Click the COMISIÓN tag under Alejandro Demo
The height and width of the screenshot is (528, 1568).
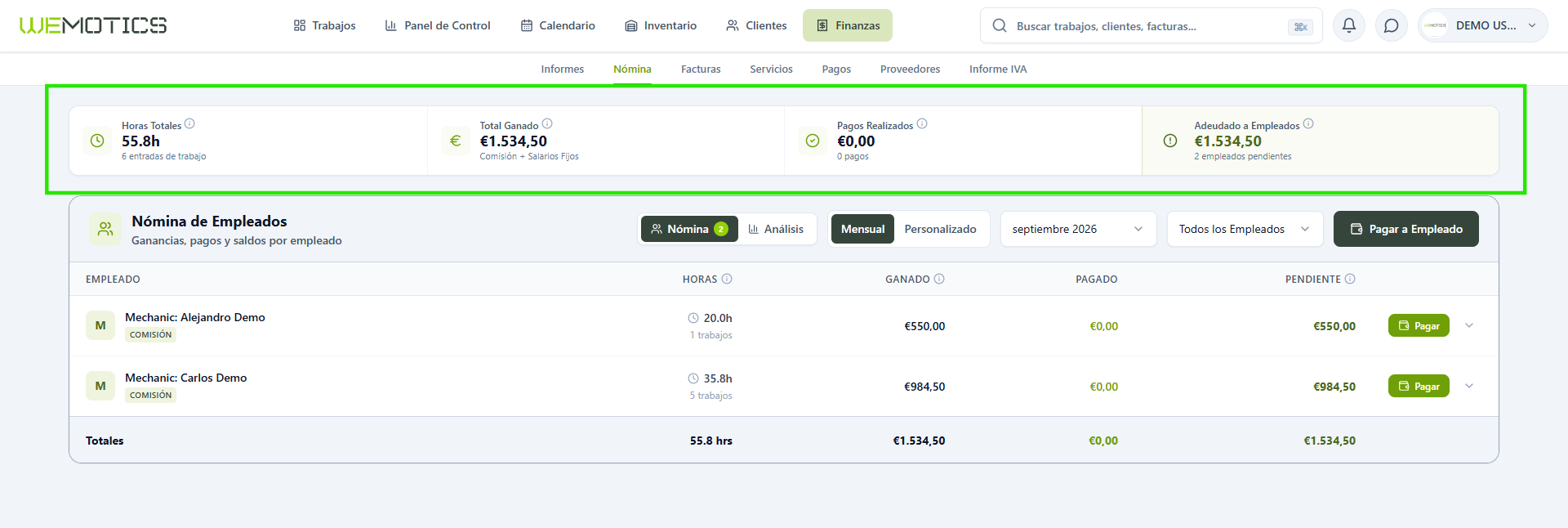pyautogui.click(x=150, y=334)
